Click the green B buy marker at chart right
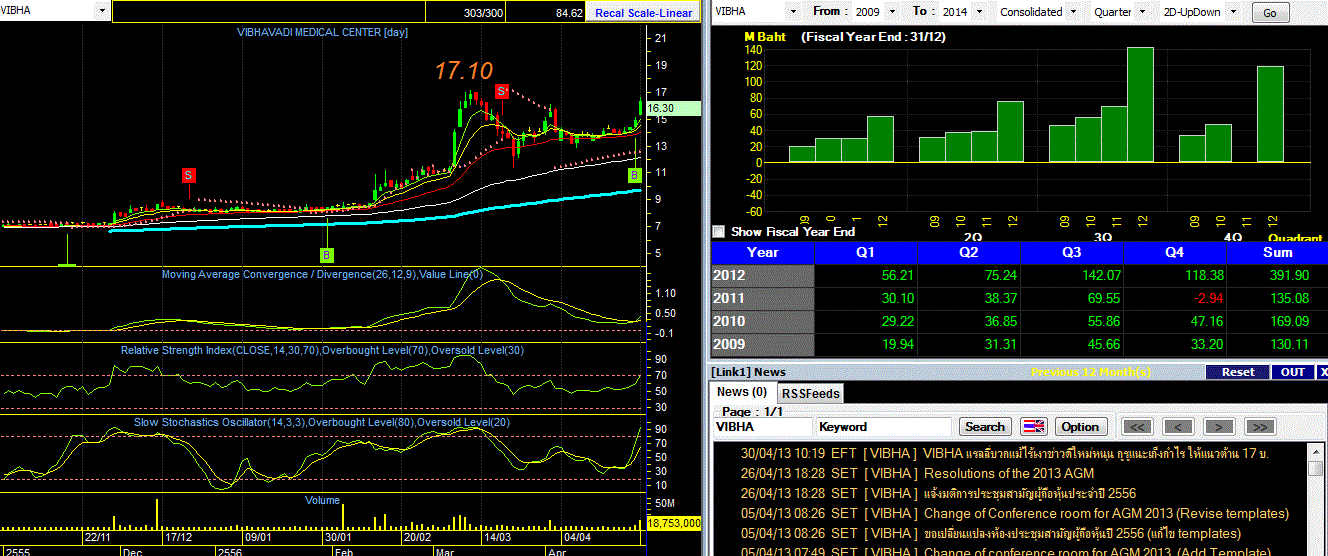The width and height of the screenshot is (1328, 556). pos(634,175)
